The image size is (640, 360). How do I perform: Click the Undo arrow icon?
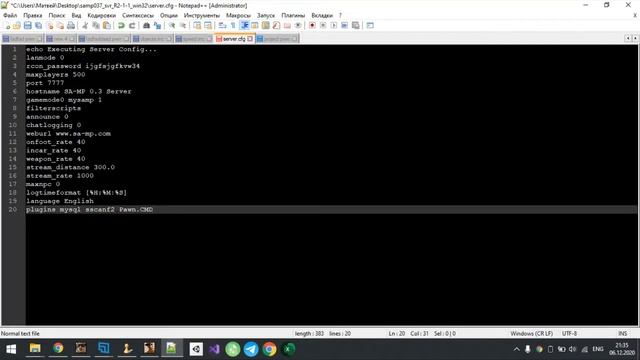pyautogui.click(x=121, y=25)
